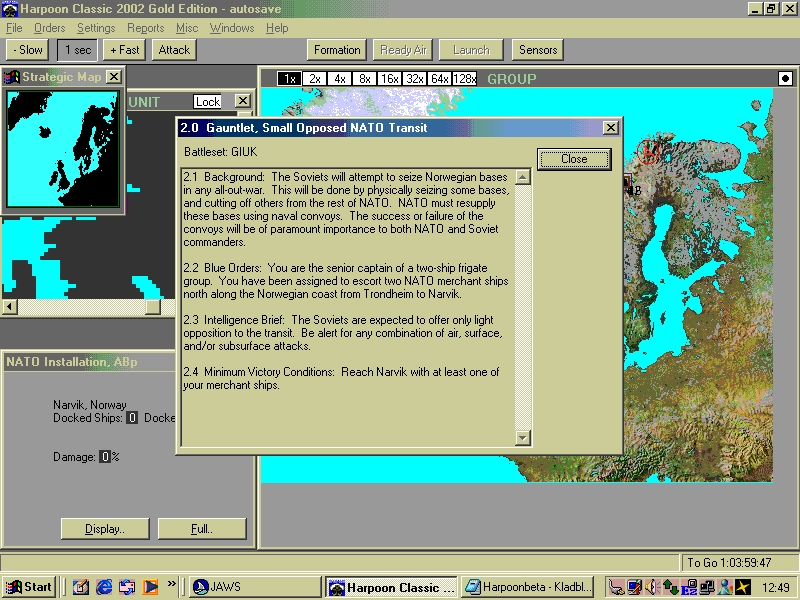Click the Strategic Map title icon
The width and height of the screenshot is (800, 600).
pos(11,77)
